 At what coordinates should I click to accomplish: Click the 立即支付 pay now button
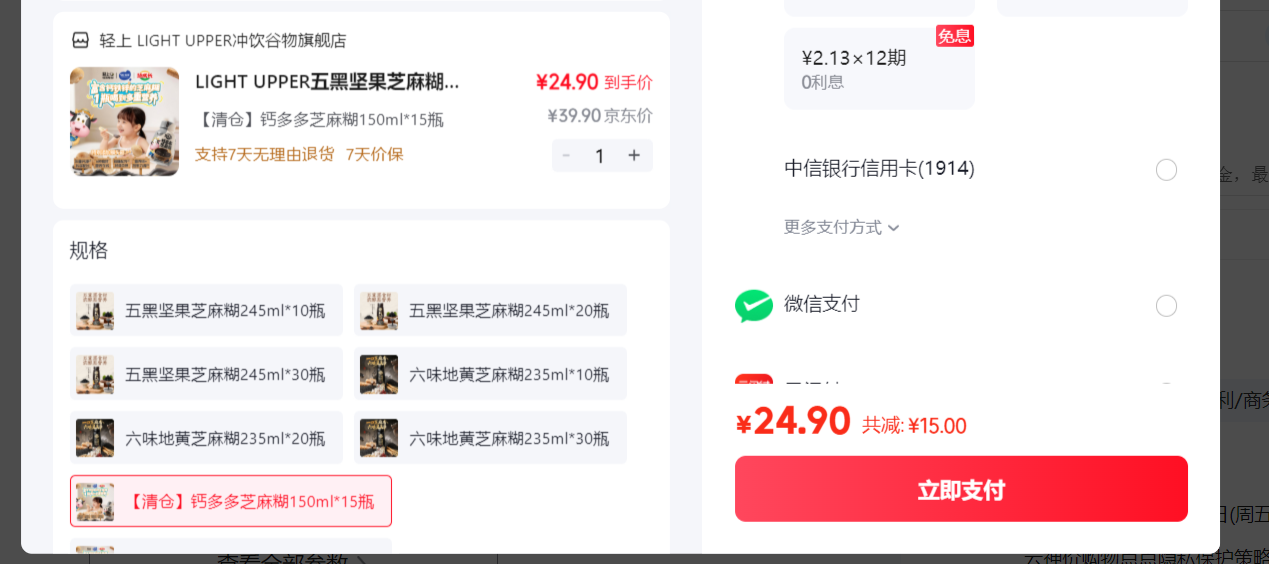click(x=961, y=489)
